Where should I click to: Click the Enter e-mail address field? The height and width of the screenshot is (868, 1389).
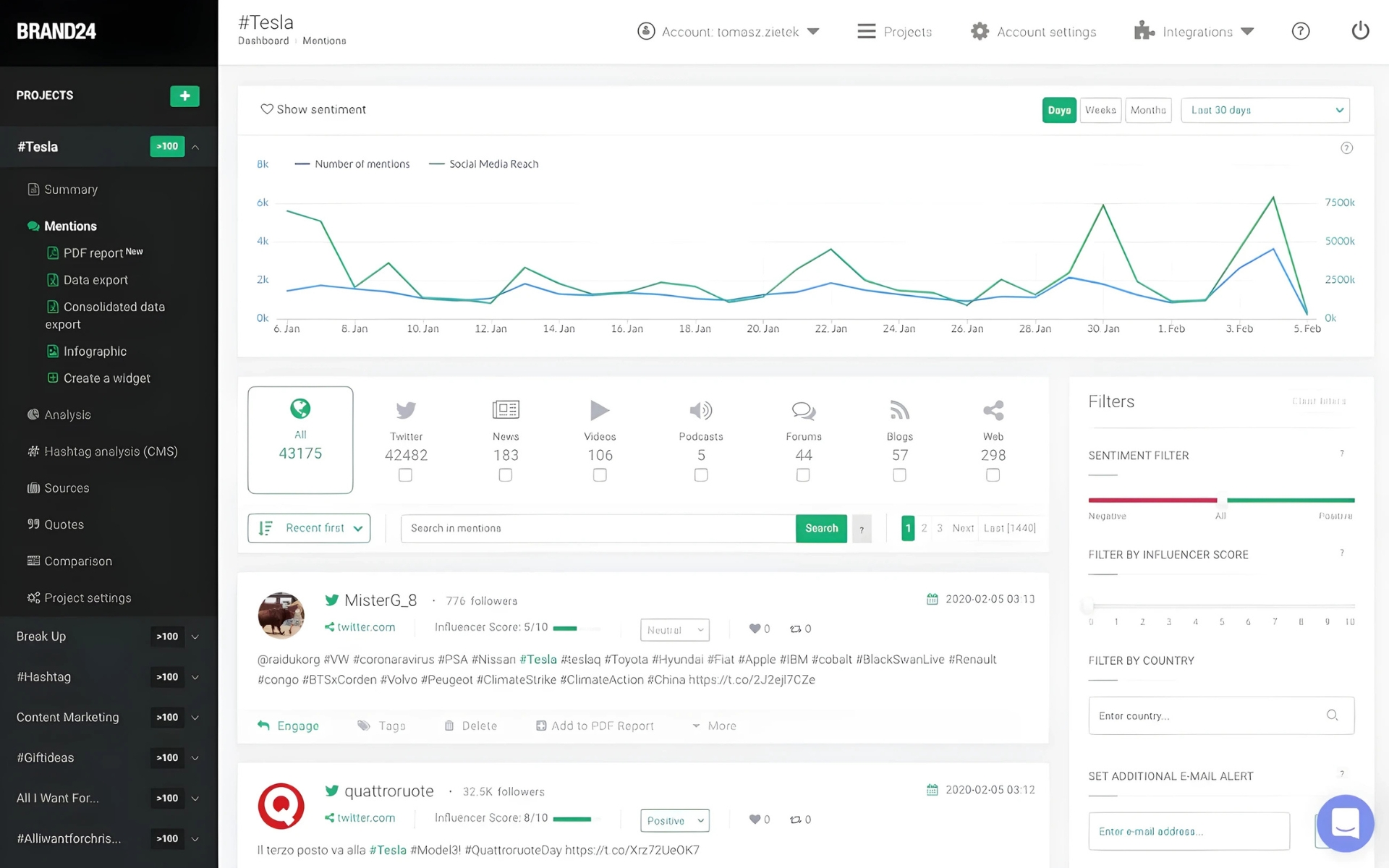click(1189, 831)
